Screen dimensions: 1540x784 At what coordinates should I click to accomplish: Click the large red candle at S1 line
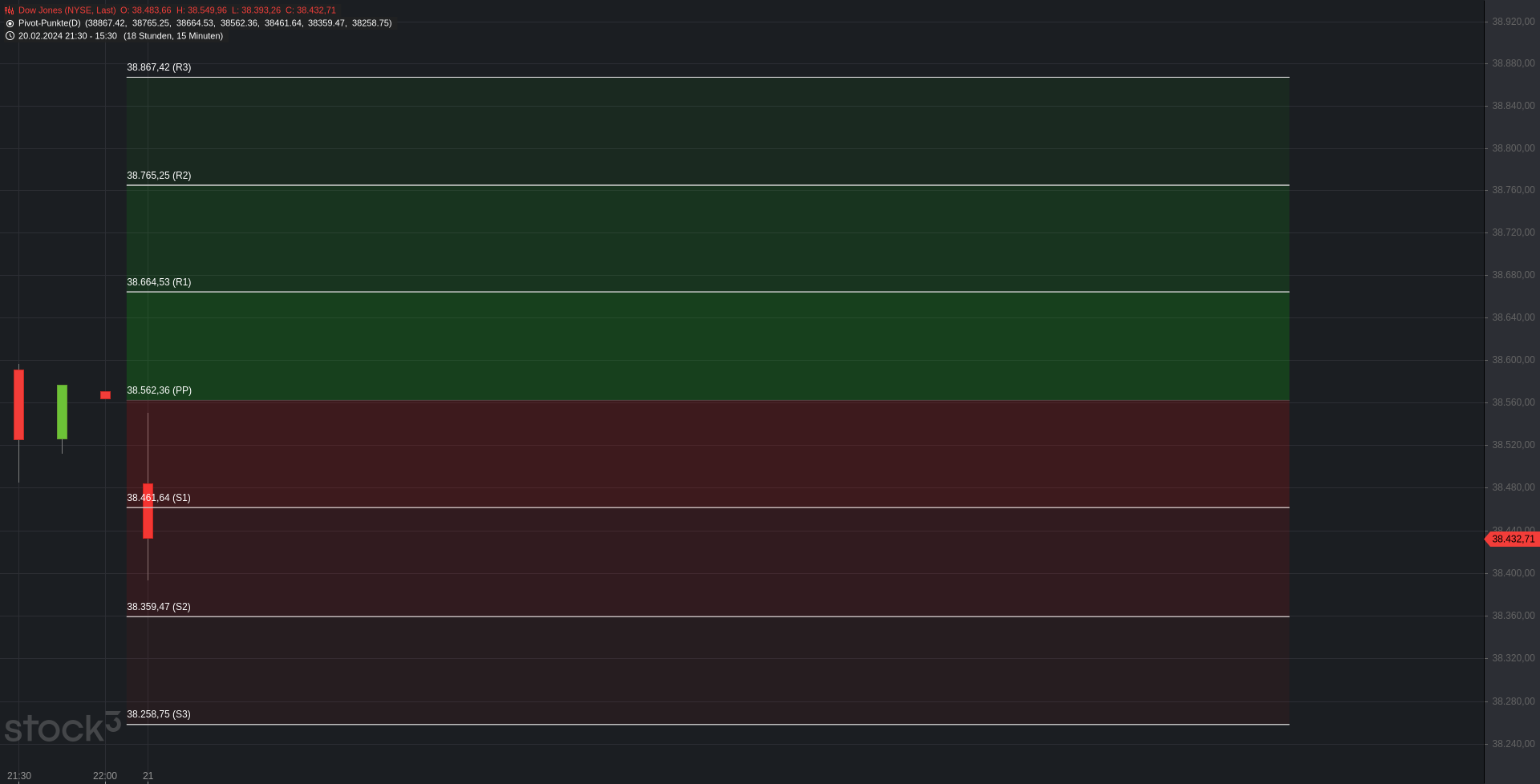[x=148, y=511]
